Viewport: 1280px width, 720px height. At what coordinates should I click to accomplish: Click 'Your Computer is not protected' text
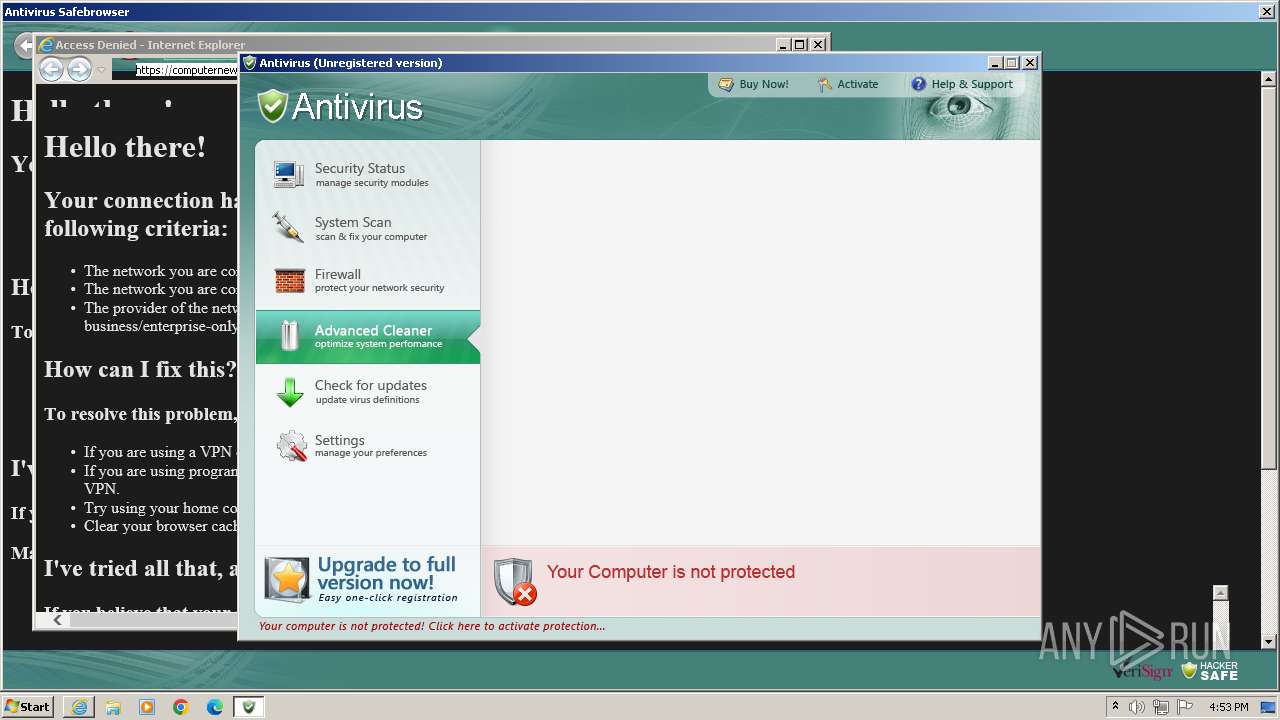671,572
